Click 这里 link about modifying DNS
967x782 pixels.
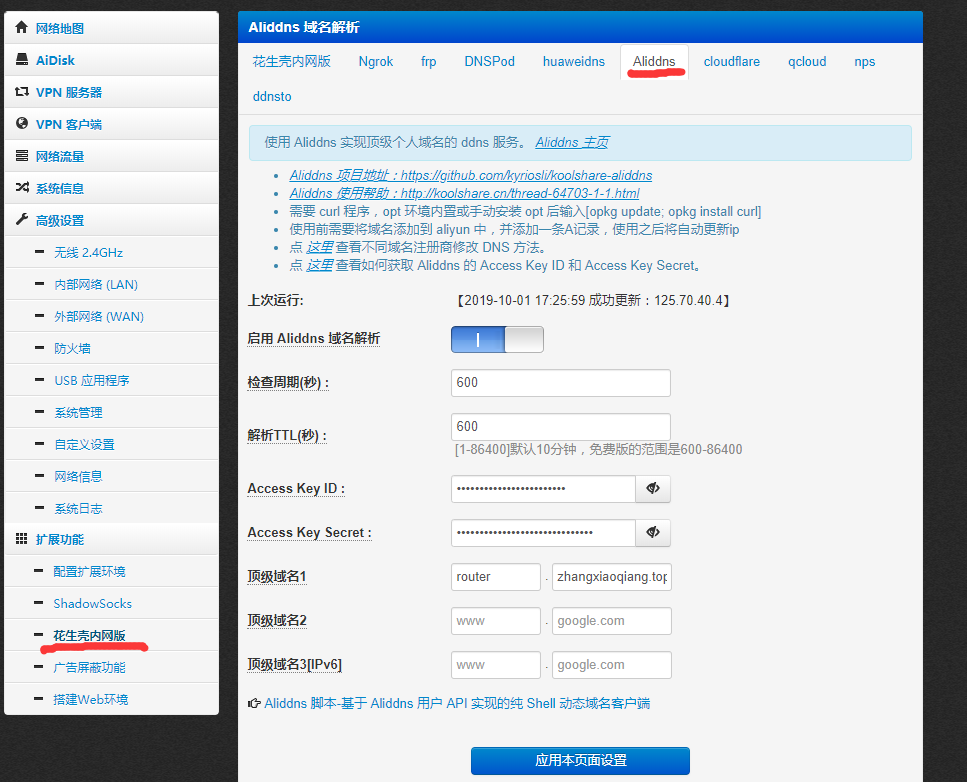click(319, 248)
